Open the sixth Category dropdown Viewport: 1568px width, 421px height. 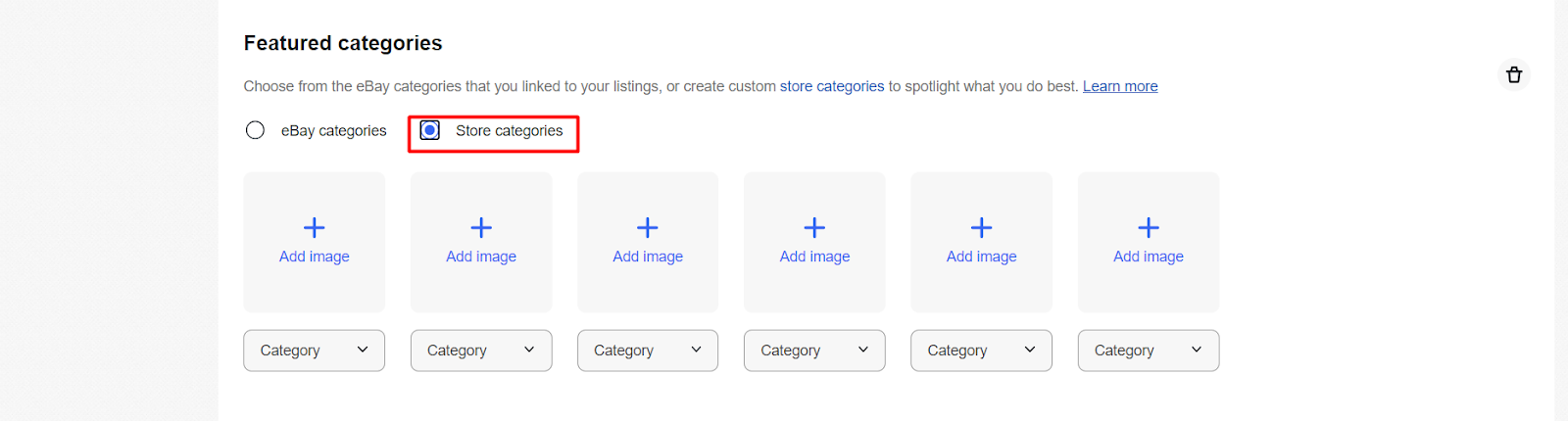coord(1149,351)
